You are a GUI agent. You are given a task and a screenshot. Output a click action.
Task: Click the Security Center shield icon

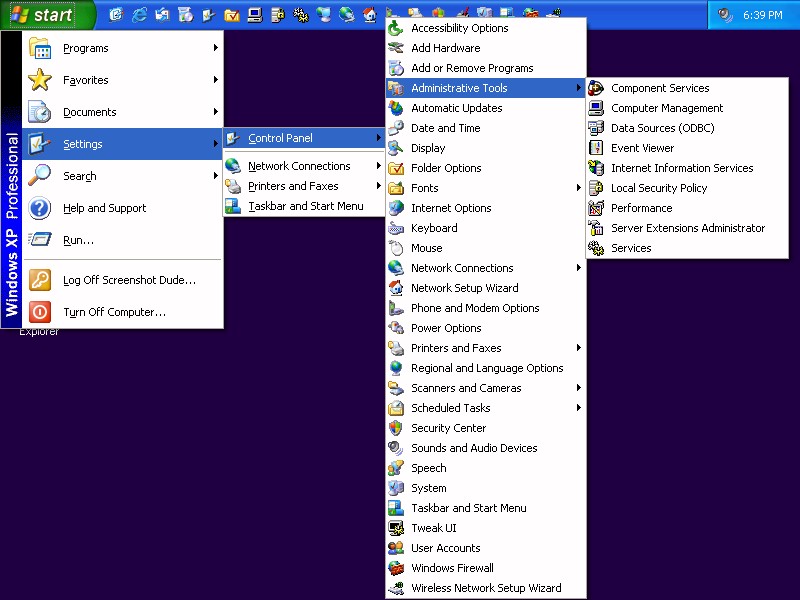[395, 428]
